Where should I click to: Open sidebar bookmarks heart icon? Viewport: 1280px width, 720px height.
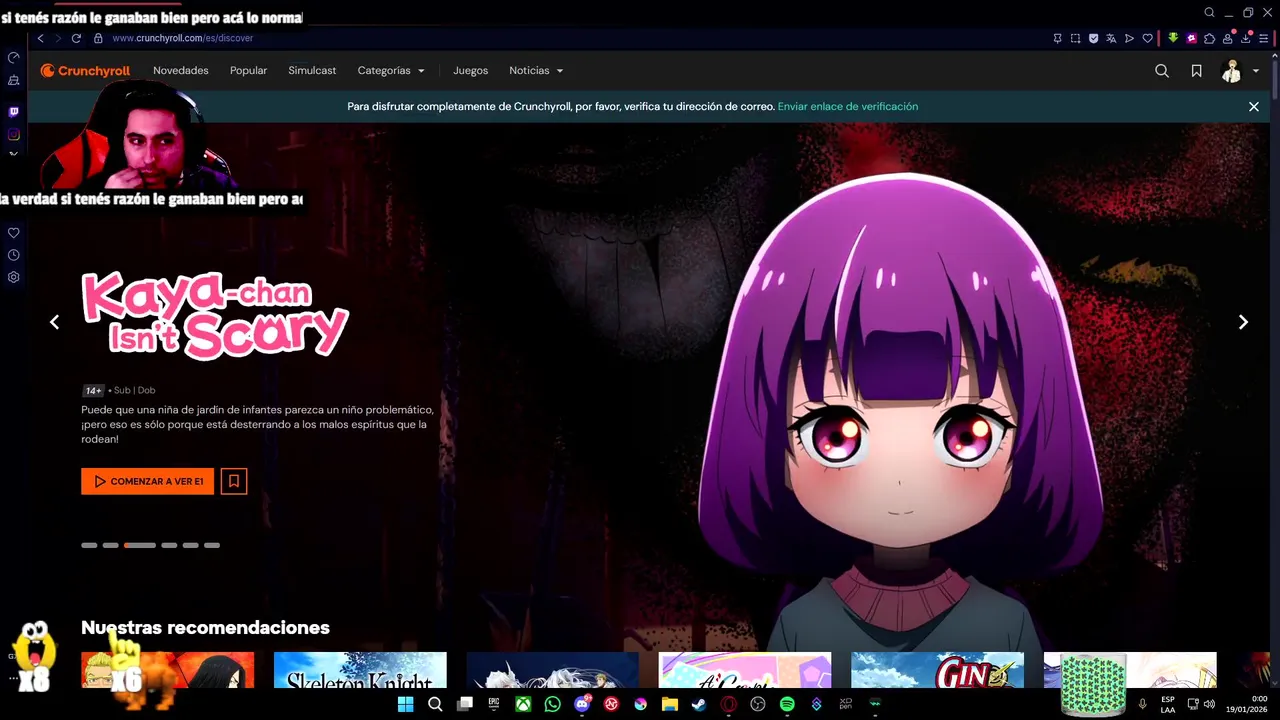pyautogui.click(x=14, y=233)
